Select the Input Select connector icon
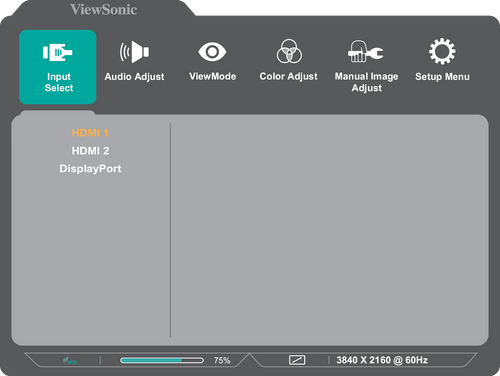500x376 pixels. click(58, 52)
